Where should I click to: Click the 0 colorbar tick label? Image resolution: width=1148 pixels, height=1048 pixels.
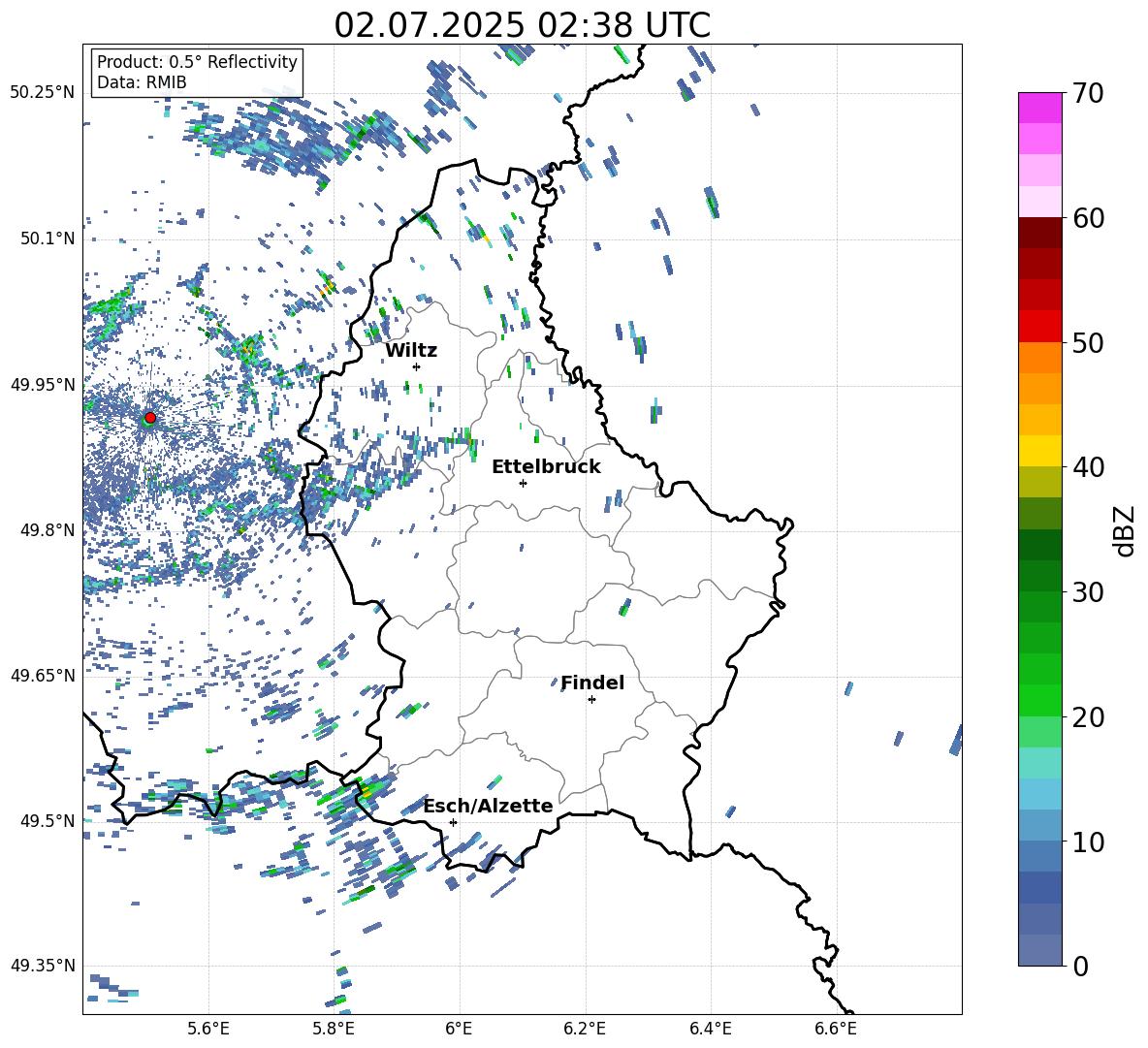(x=1080, y=966)
